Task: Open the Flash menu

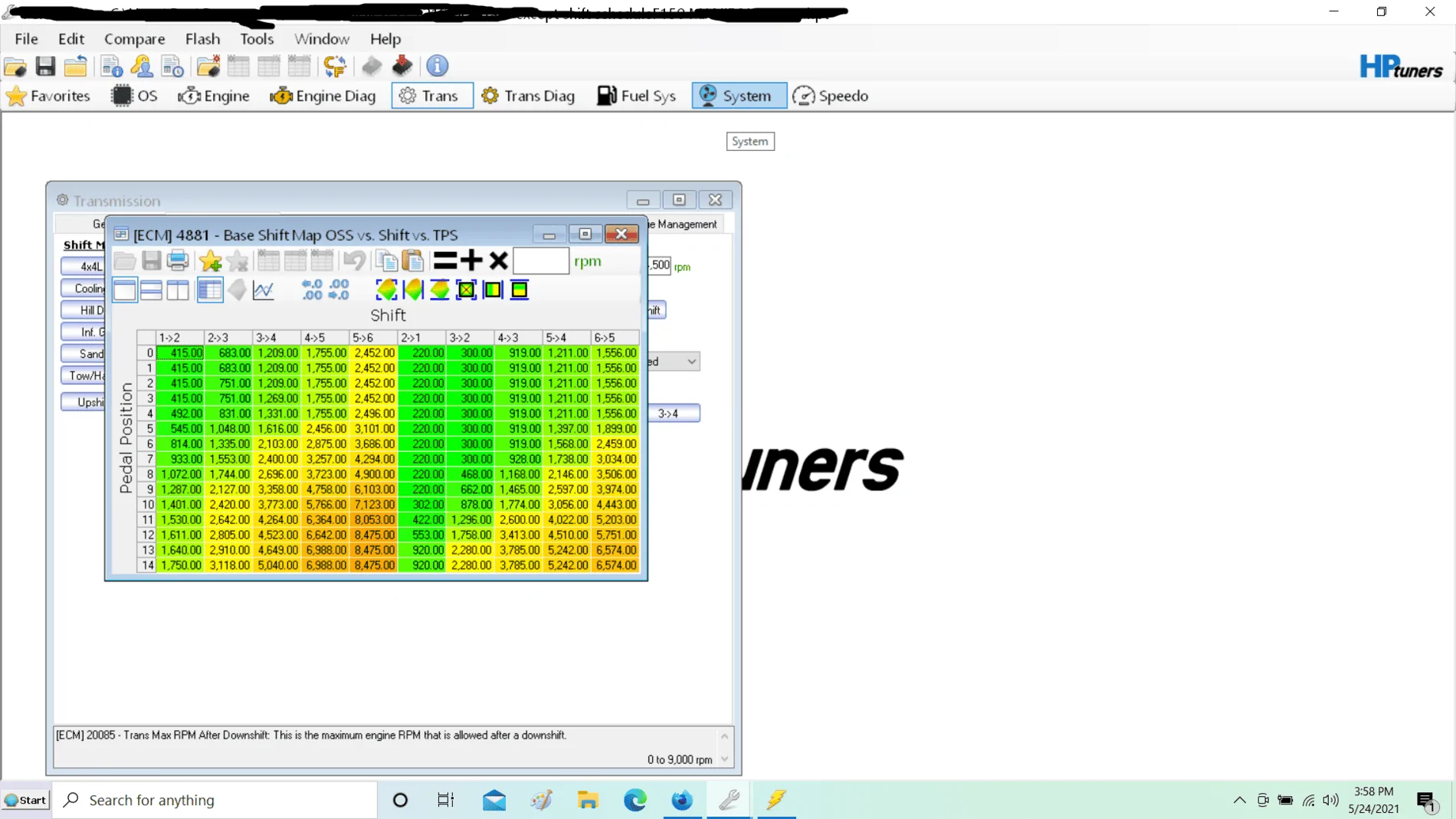Action: tap(202, 38)
